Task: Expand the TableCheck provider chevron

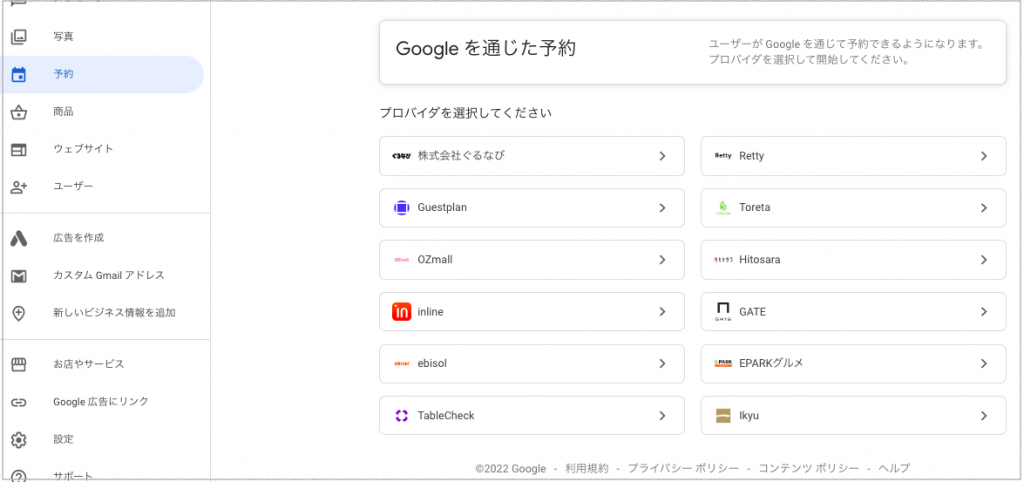Action: point(662,416)
